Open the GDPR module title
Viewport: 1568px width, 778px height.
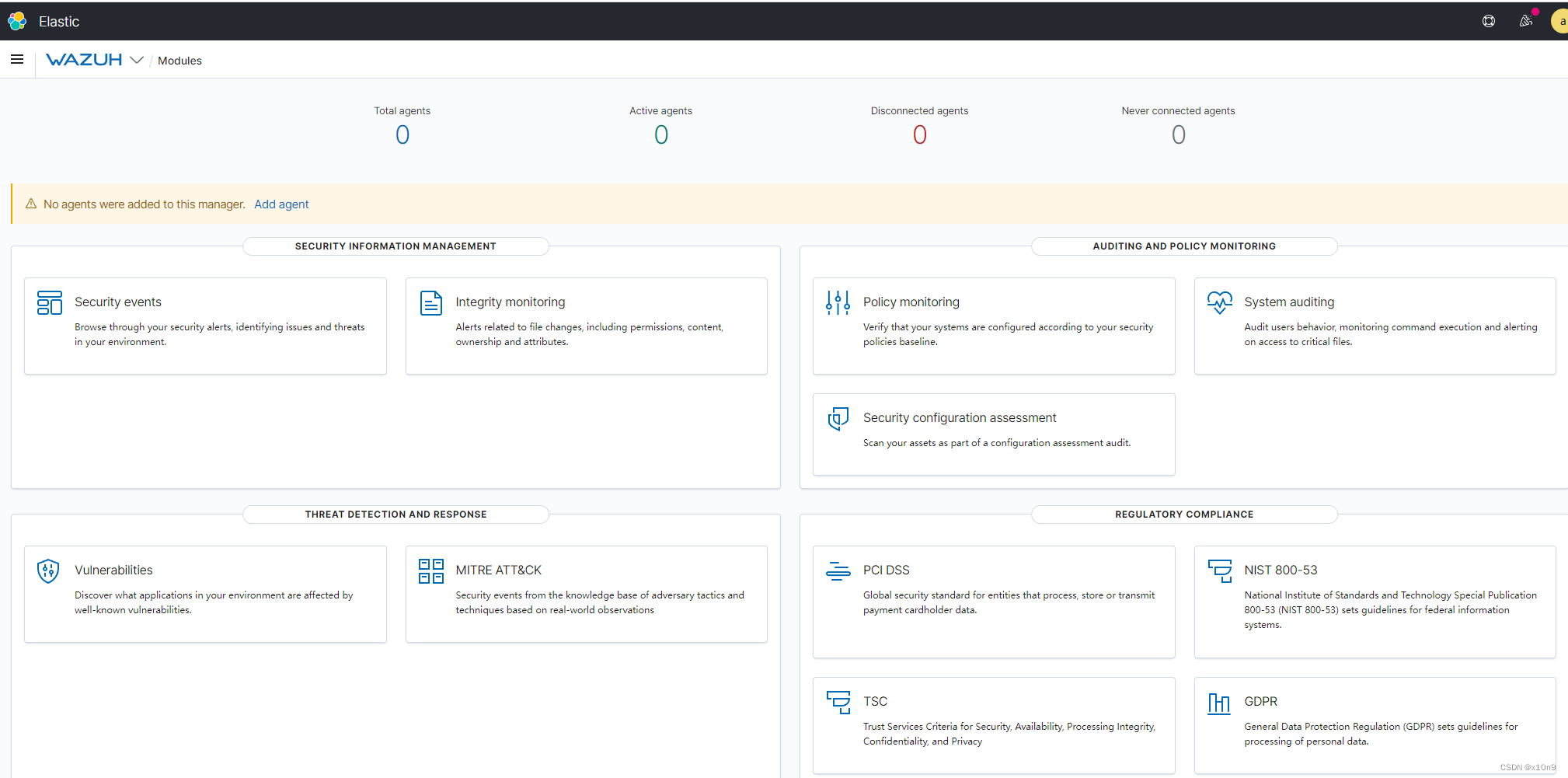click(1261, 701)
